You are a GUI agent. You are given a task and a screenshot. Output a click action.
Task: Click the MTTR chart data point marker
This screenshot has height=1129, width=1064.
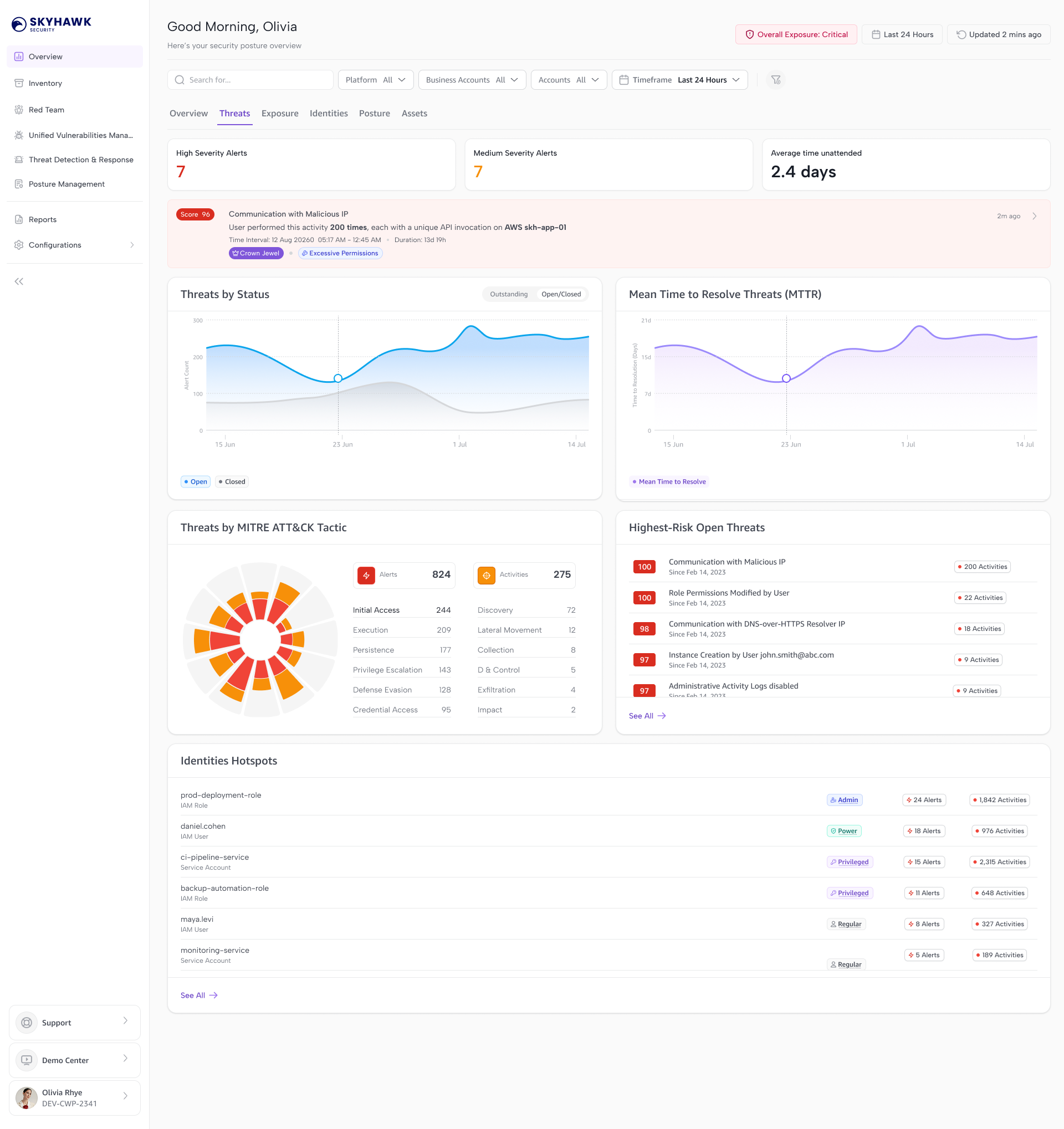tap(786, 378)
